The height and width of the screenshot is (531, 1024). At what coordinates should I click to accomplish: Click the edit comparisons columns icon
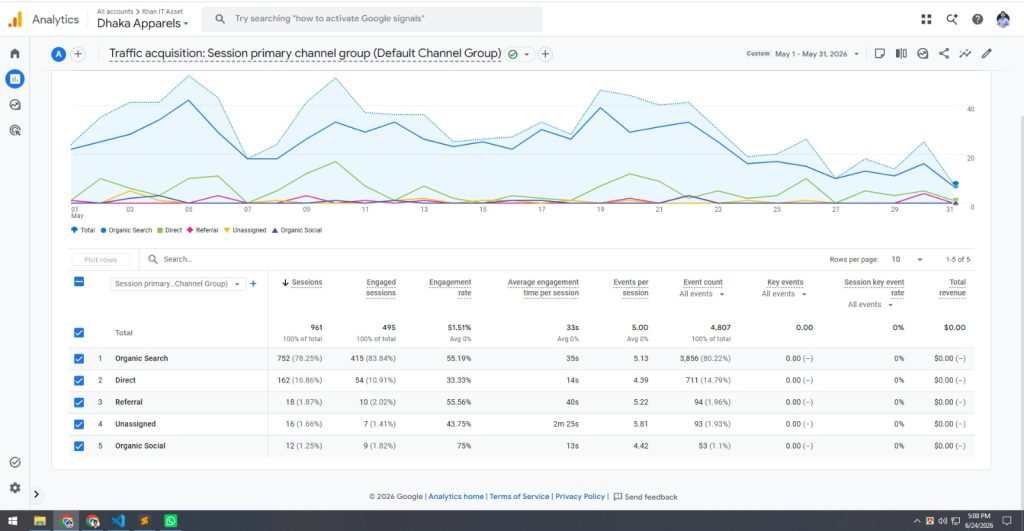pyautogui.click(x=901, y=54)
